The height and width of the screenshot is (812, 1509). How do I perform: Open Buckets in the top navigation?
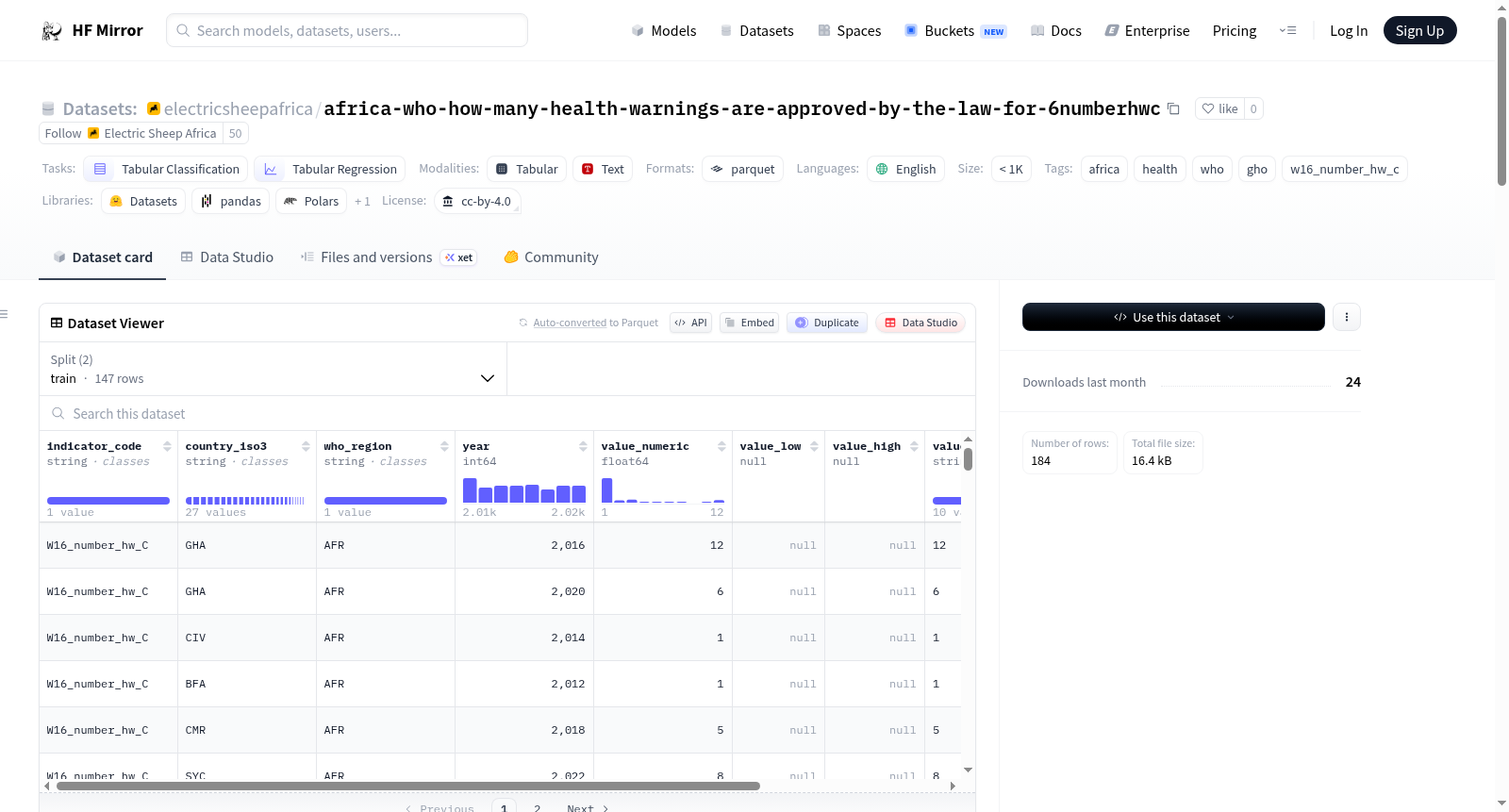point(955,30)
